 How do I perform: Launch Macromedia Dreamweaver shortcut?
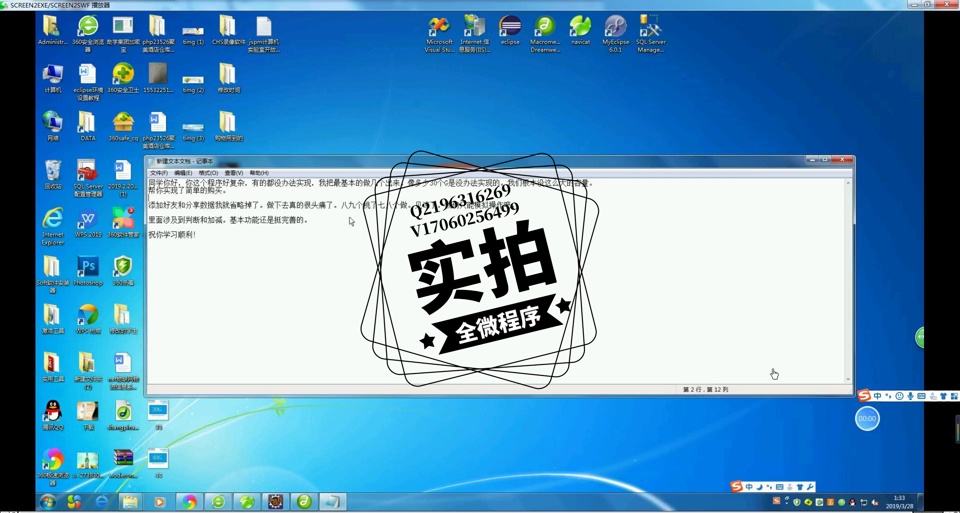pos(545,27)
